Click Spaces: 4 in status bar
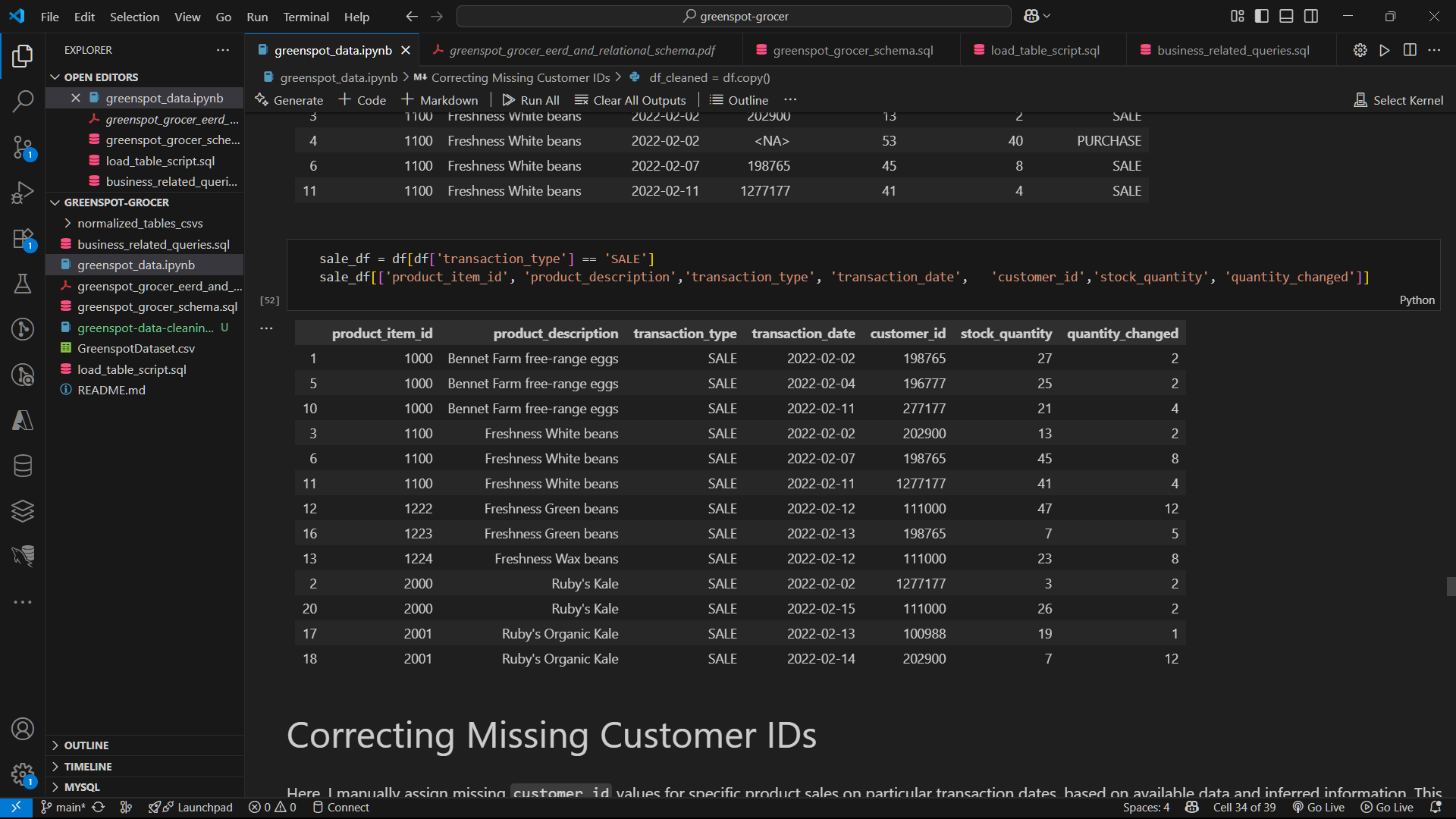The image size is (1456, 819). (1146, 808)
